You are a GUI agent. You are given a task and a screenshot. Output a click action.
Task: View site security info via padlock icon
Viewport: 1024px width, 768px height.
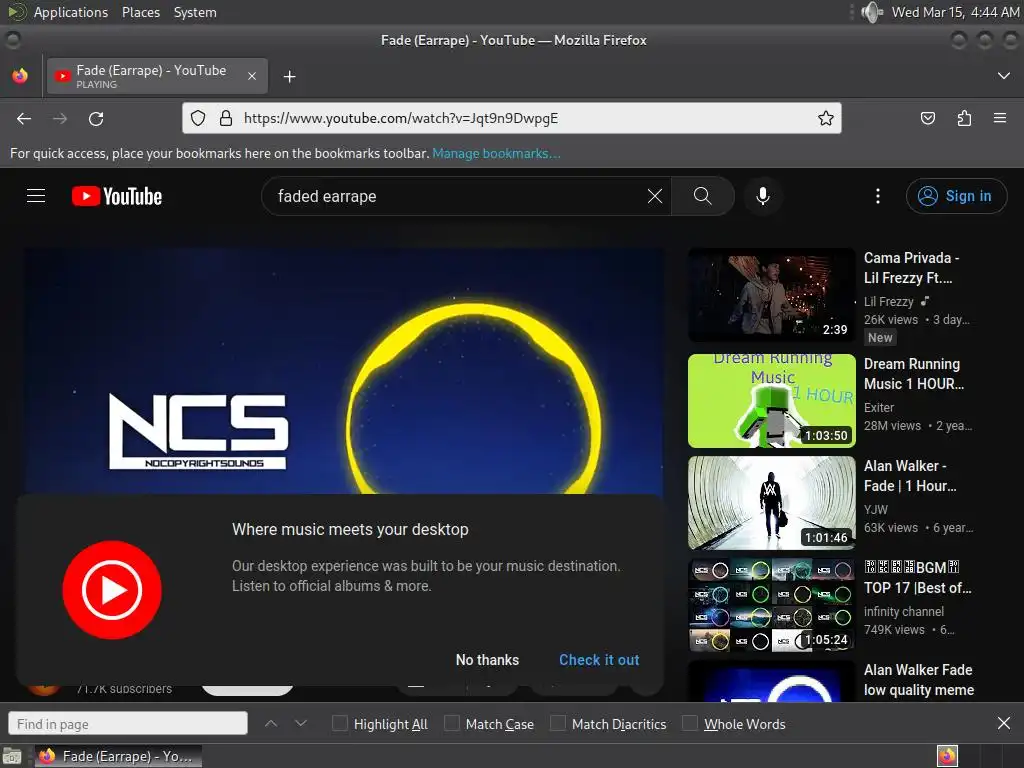tap(226, 118)
